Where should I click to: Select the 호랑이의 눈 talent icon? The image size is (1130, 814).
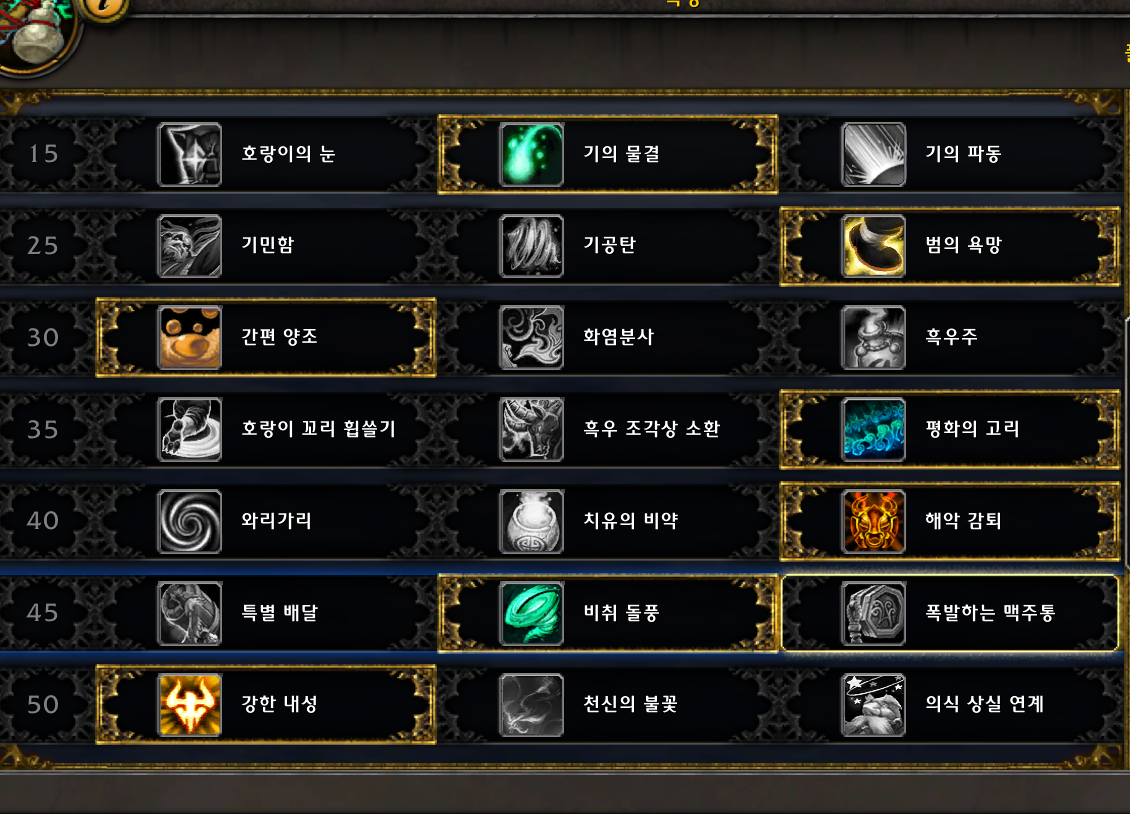tap(190, 154)
